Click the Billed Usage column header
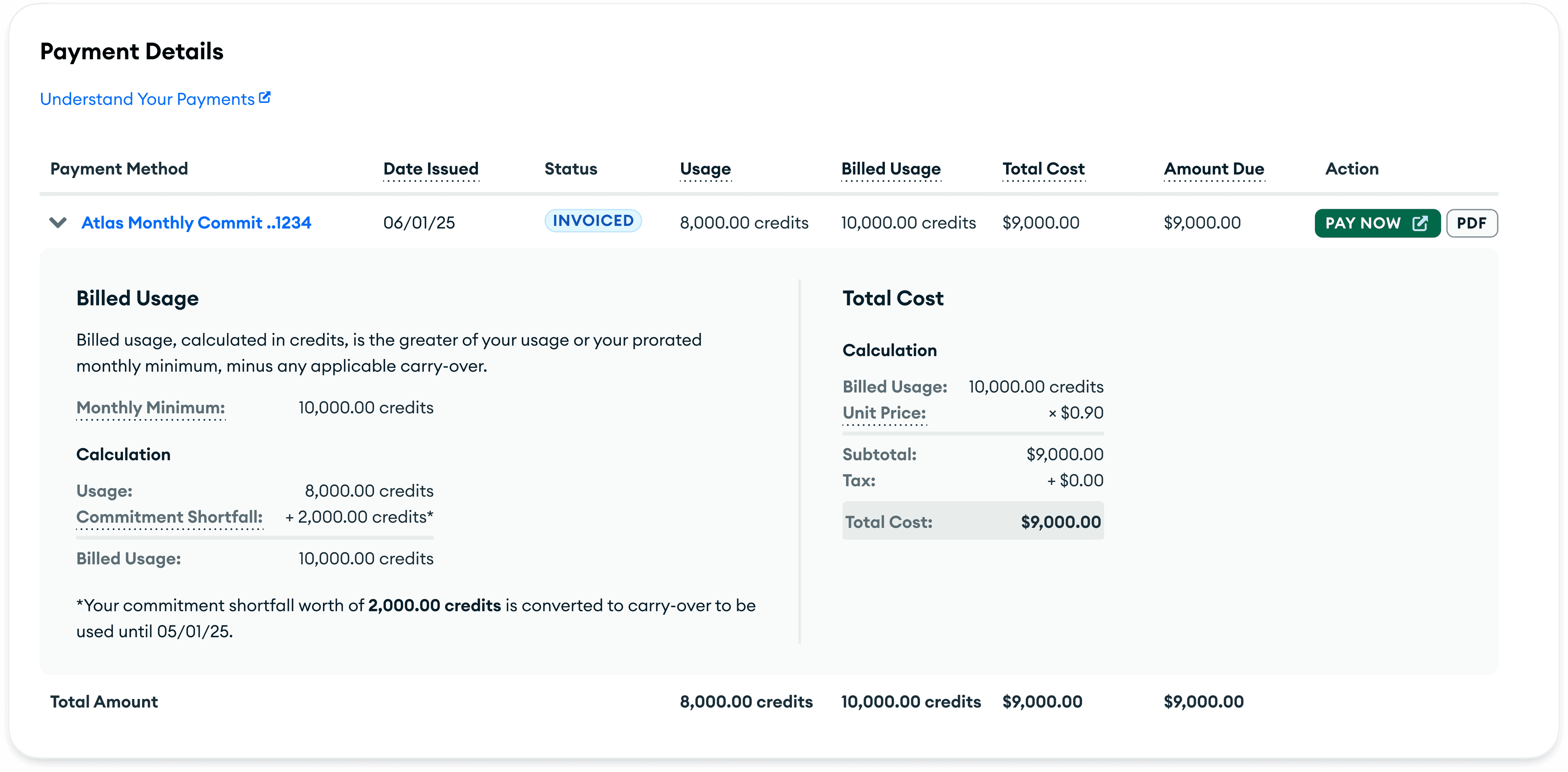Screen dimensions: 1568x772 pyautogui.click(x=891, y=169)
